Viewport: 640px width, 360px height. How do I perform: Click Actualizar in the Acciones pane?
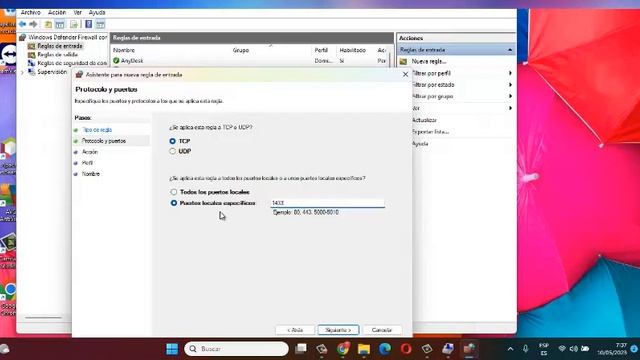point(424,120)
